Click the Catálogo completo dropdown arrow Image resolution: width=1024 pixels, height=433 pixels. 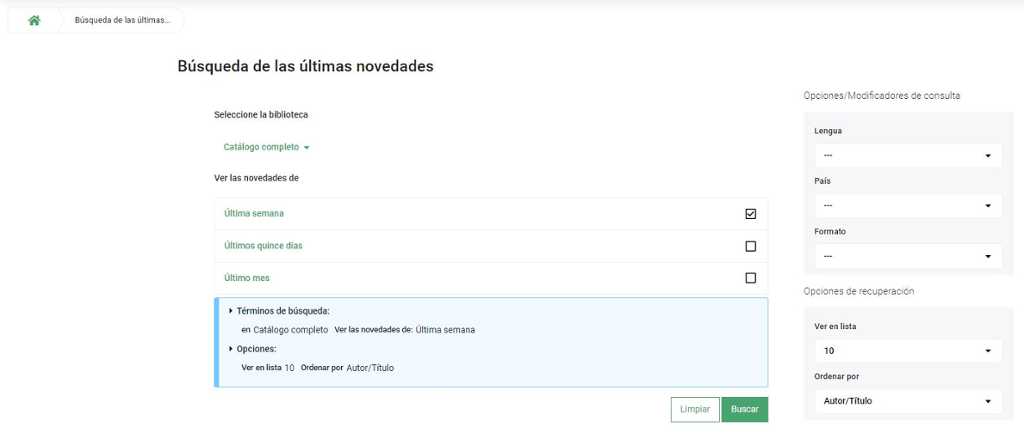(307, 148)
